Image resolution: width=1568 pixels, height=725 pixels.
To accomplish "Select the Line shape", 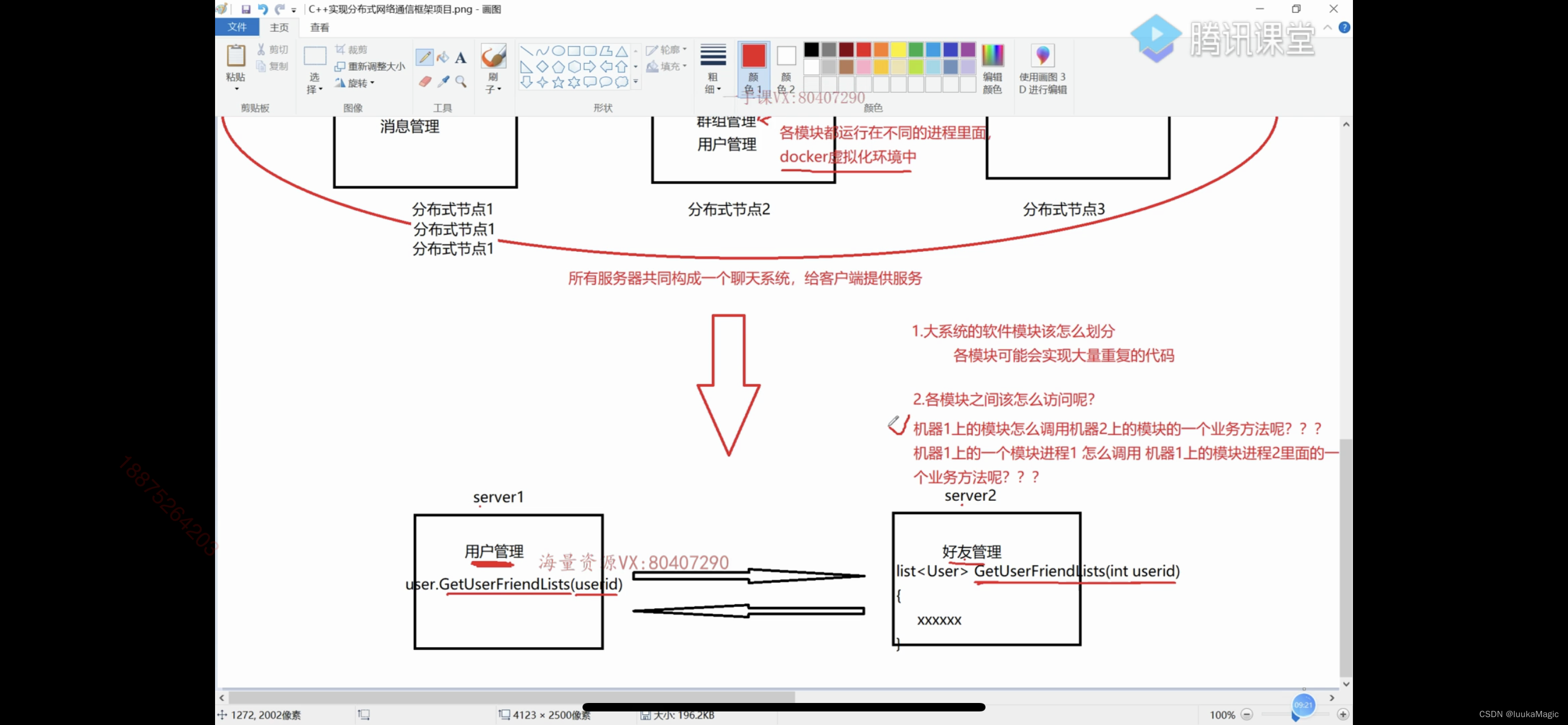I will point(527,50).
